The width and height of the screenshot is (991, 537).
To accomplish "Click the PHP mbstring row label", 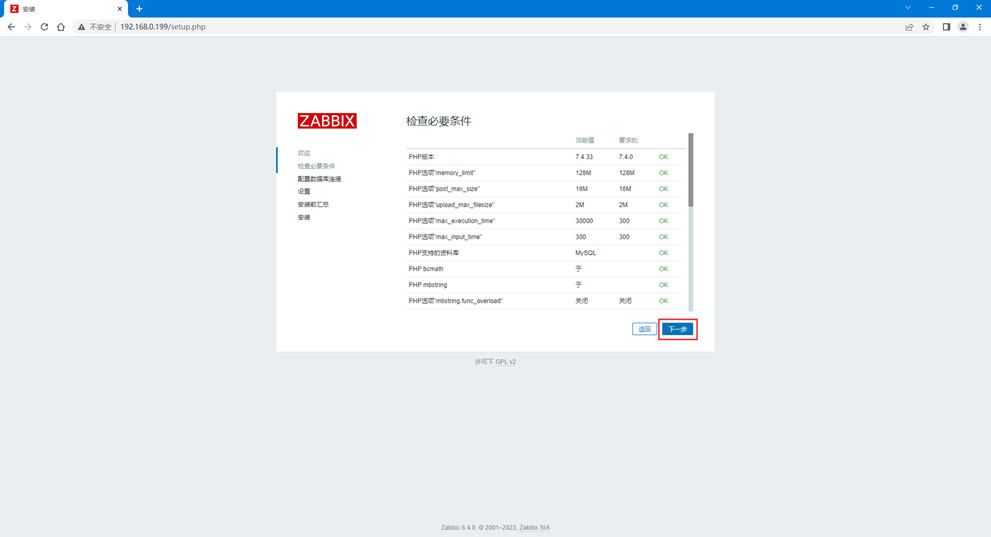I will [x=427, y=285].
